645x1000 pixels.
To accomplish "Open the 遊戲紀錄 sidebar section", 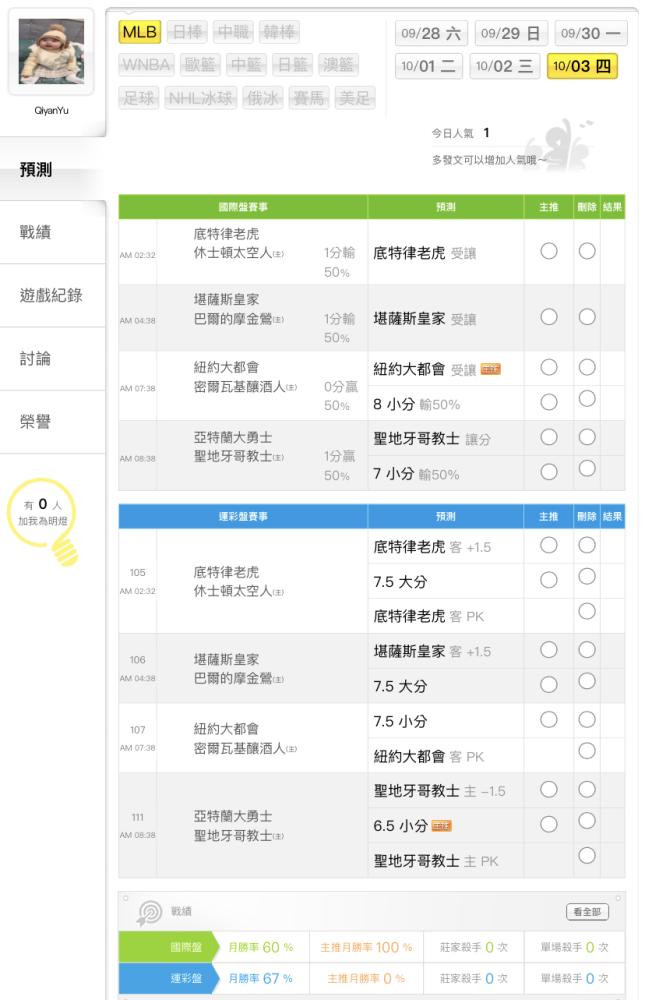I will 51,295.
